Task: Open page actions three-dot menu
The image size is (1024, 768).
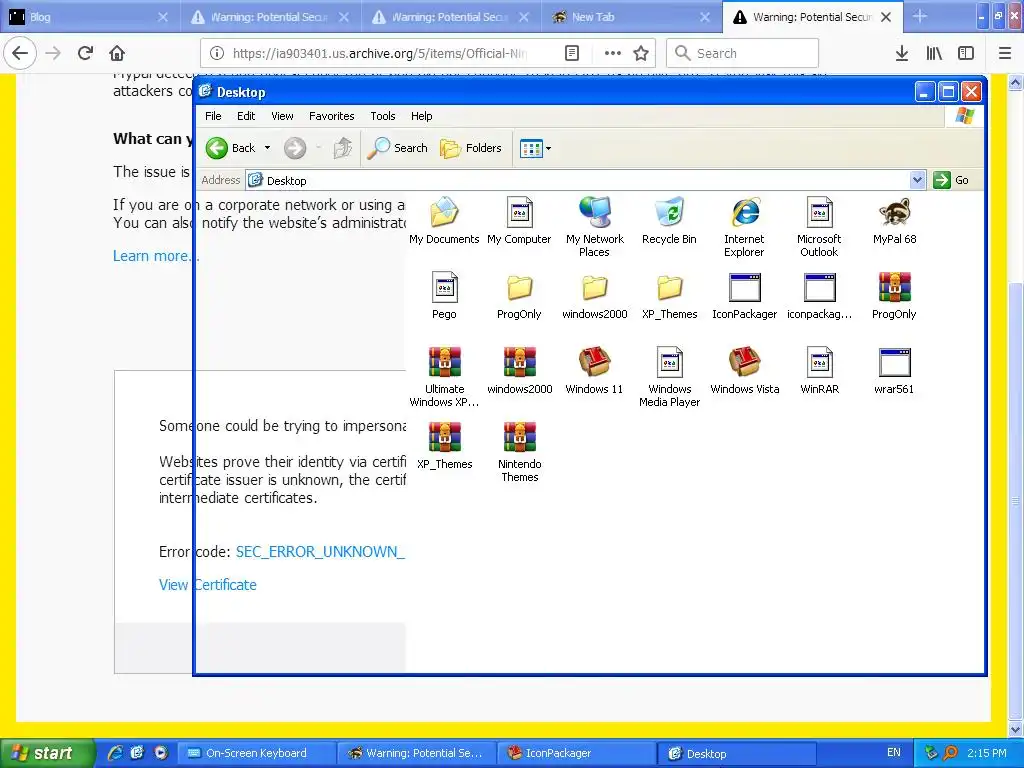Action: pos(613,53)
